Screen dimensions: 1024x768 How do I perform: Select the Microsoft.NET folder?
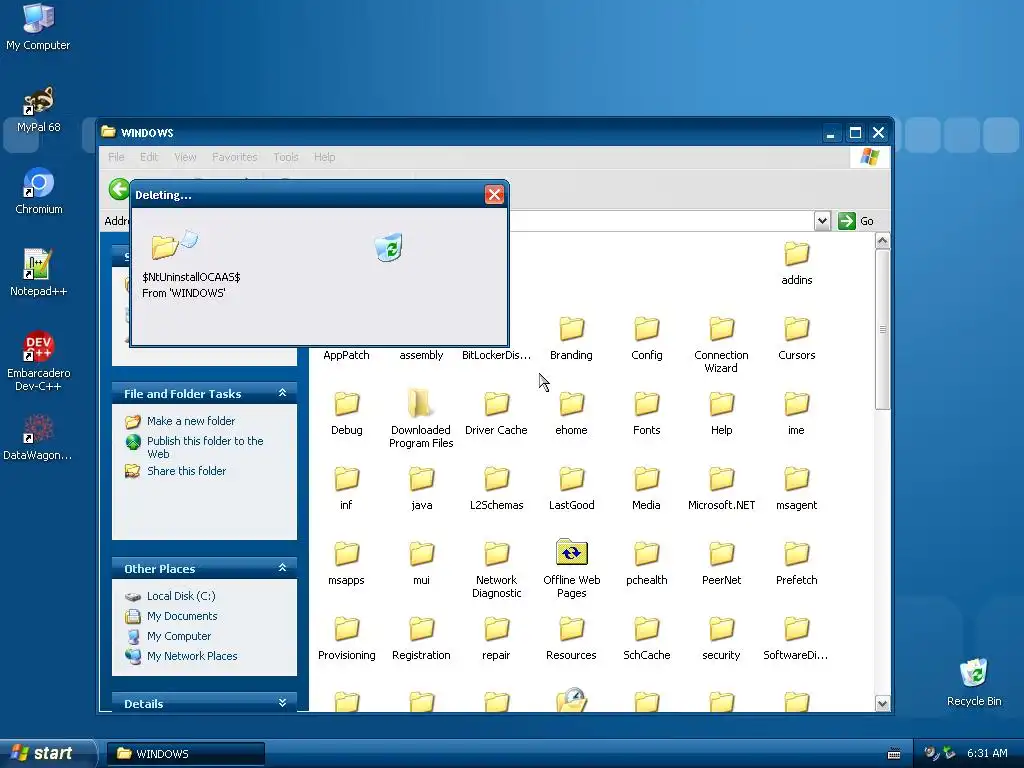[721, 488]
